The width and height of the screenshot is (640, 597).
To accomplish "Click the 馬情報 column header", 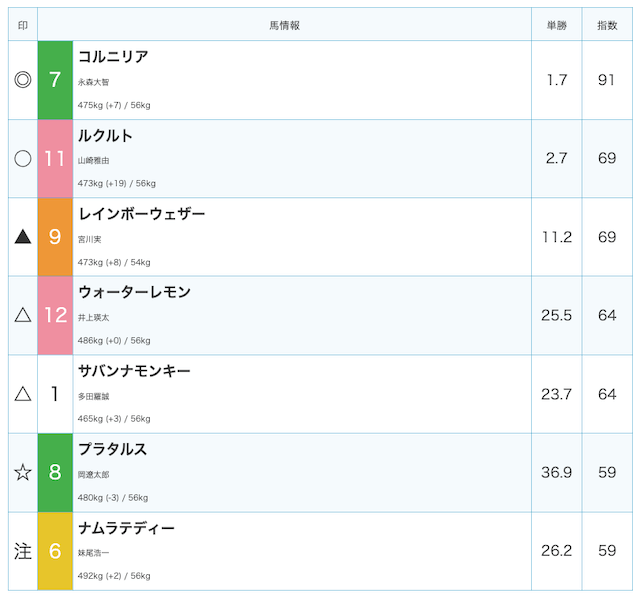I will tap(284, 25).
